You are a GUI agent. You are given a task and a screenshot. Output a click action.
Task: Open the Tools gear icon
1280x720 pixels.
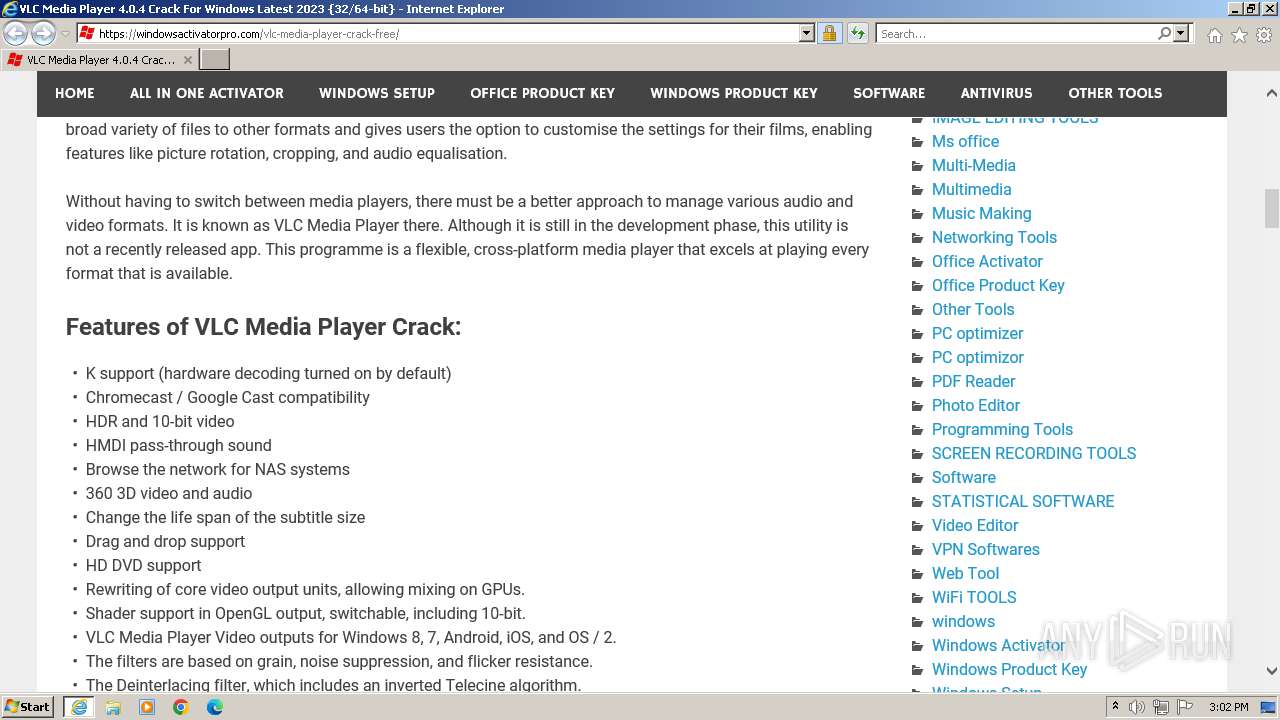coord(1264,35)
